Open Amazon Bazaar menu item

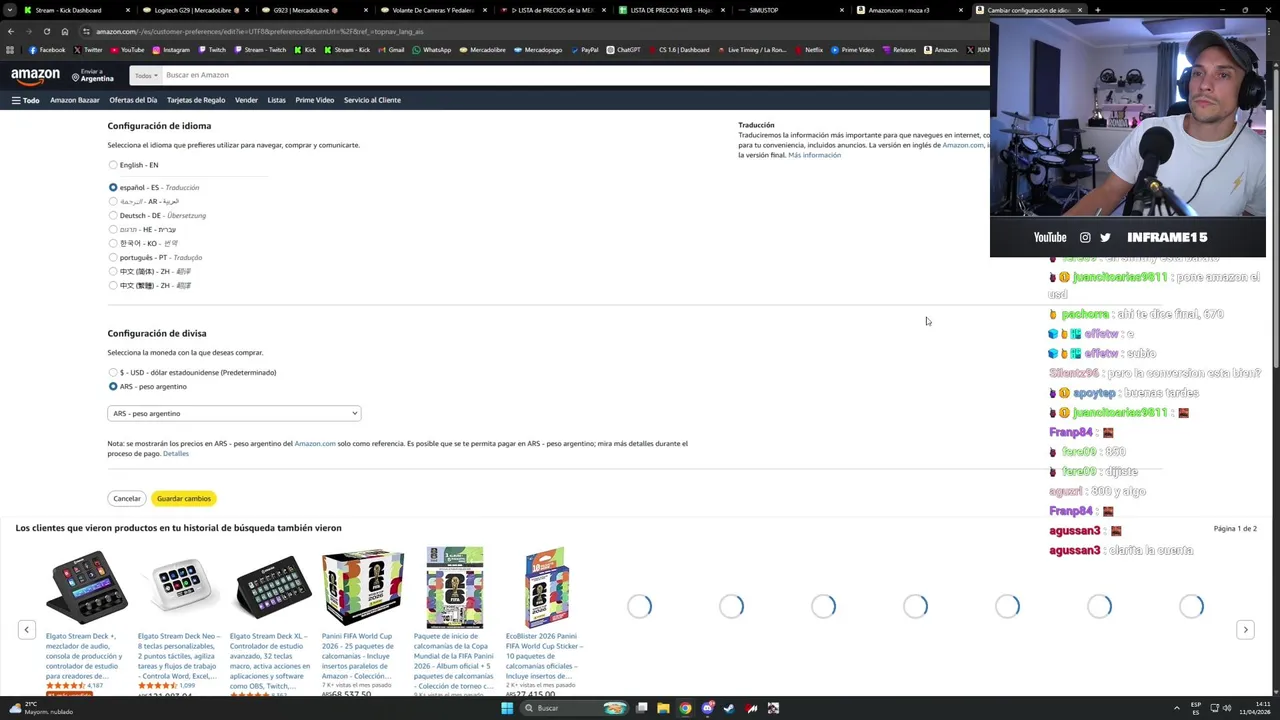pos(75,100)
